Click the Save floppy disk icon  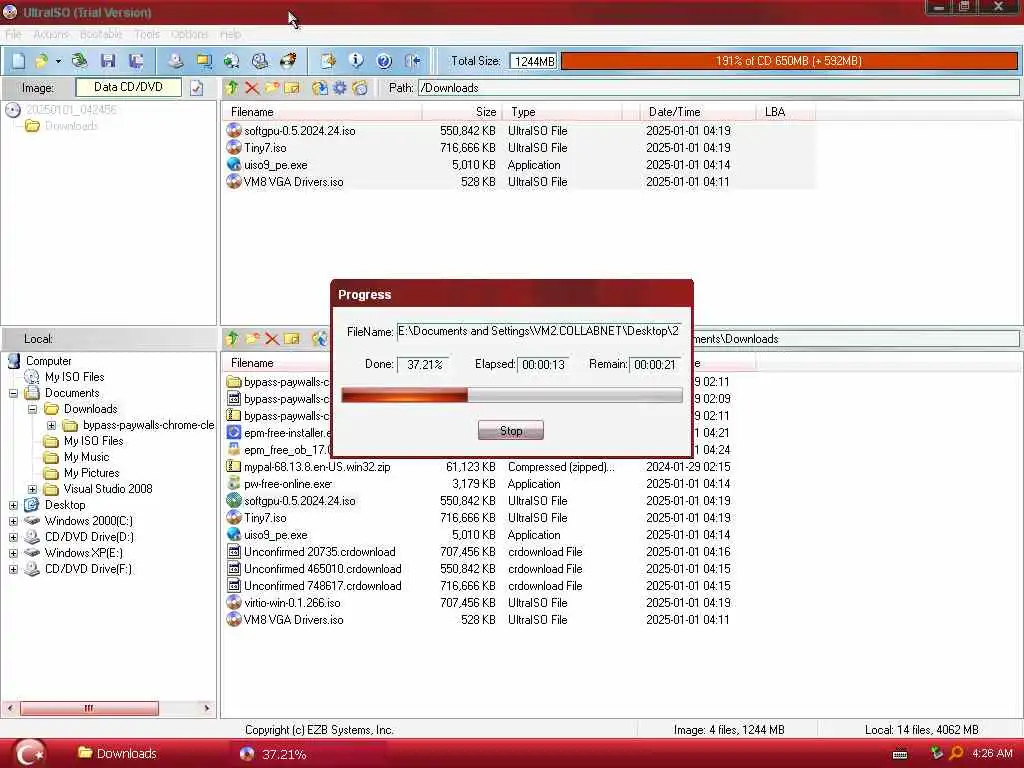[108, 61]
